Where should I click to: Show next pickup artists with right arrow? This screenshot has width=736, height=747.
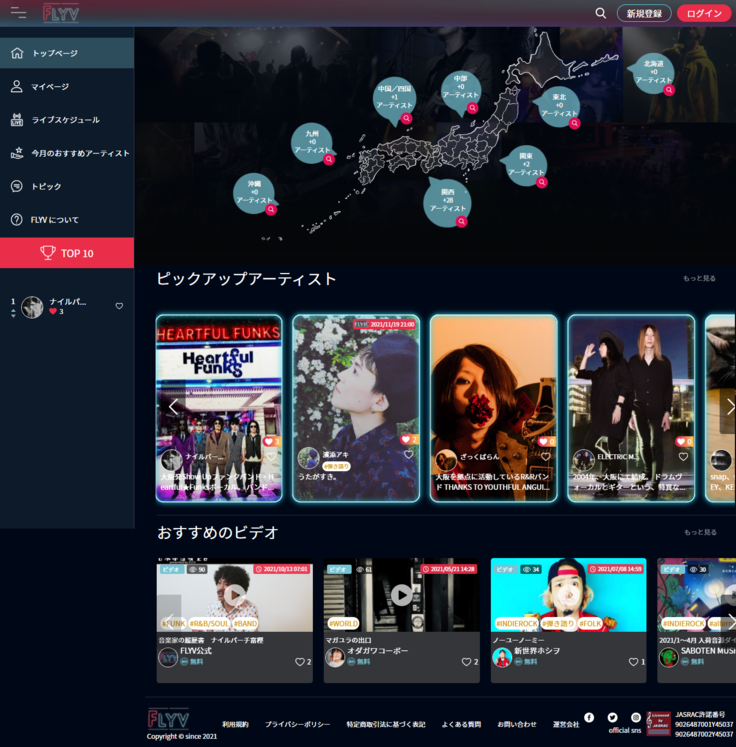click(729, 407)
